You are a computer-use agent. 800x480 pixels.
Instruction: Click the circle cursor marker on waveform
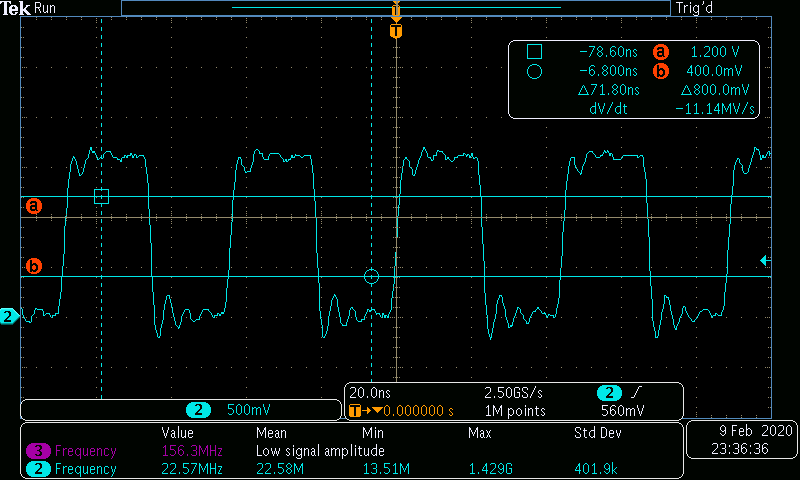pyautogui.click(x=371, y=276)
